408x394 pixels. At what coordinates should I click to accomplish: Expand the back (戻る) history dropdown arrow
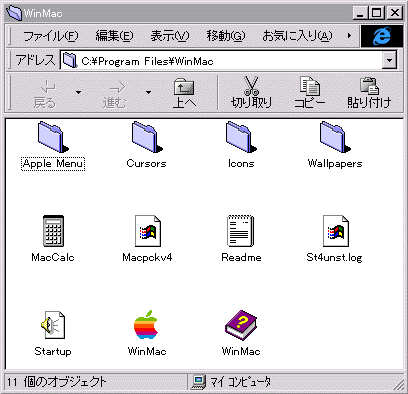point(79,92)
